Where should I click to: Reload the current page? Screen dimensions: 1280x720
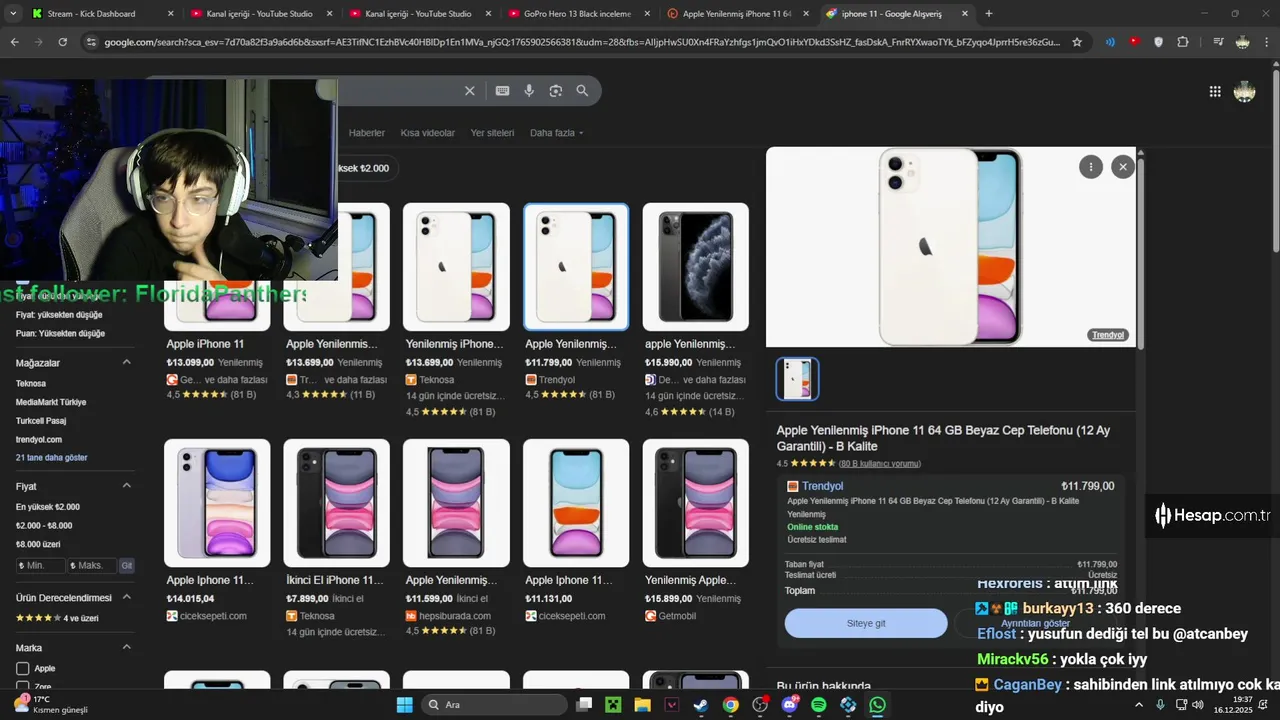62,42
